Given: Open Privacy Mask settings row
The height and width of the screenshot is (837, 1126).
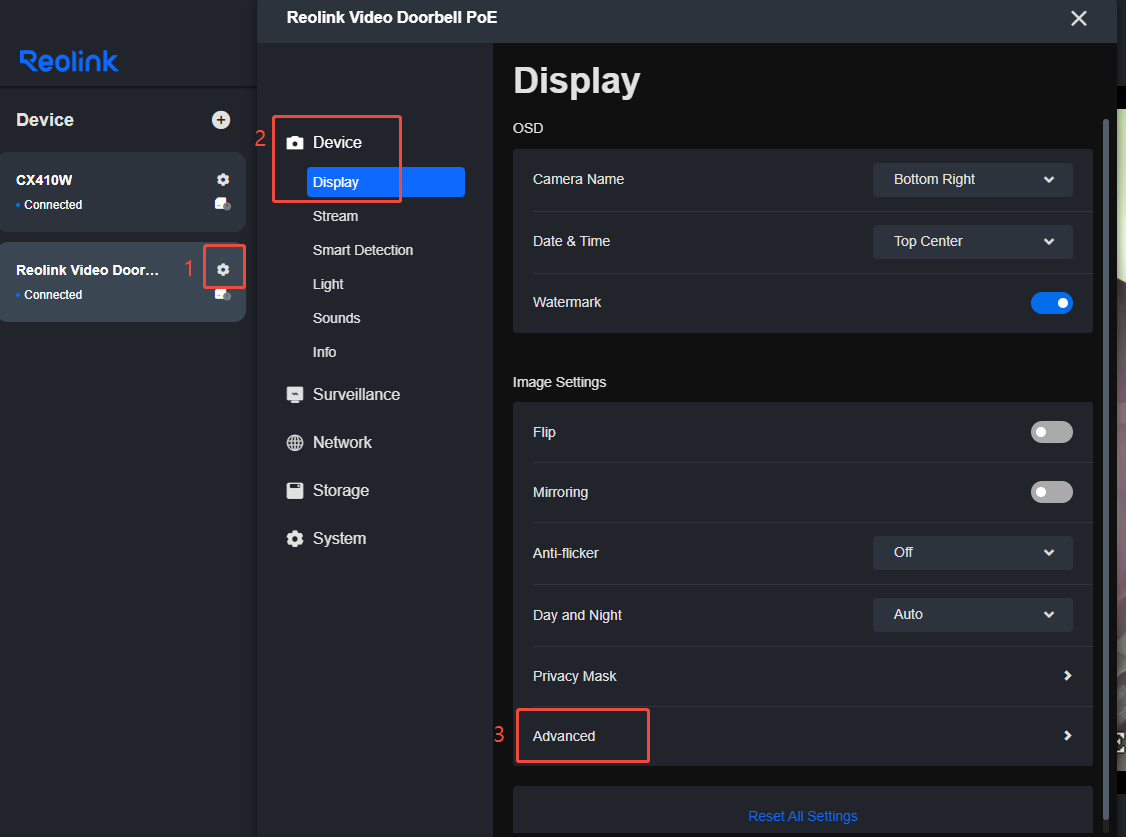Looking at the screenshot, I should pyautogui.click(x=802, y=676).
